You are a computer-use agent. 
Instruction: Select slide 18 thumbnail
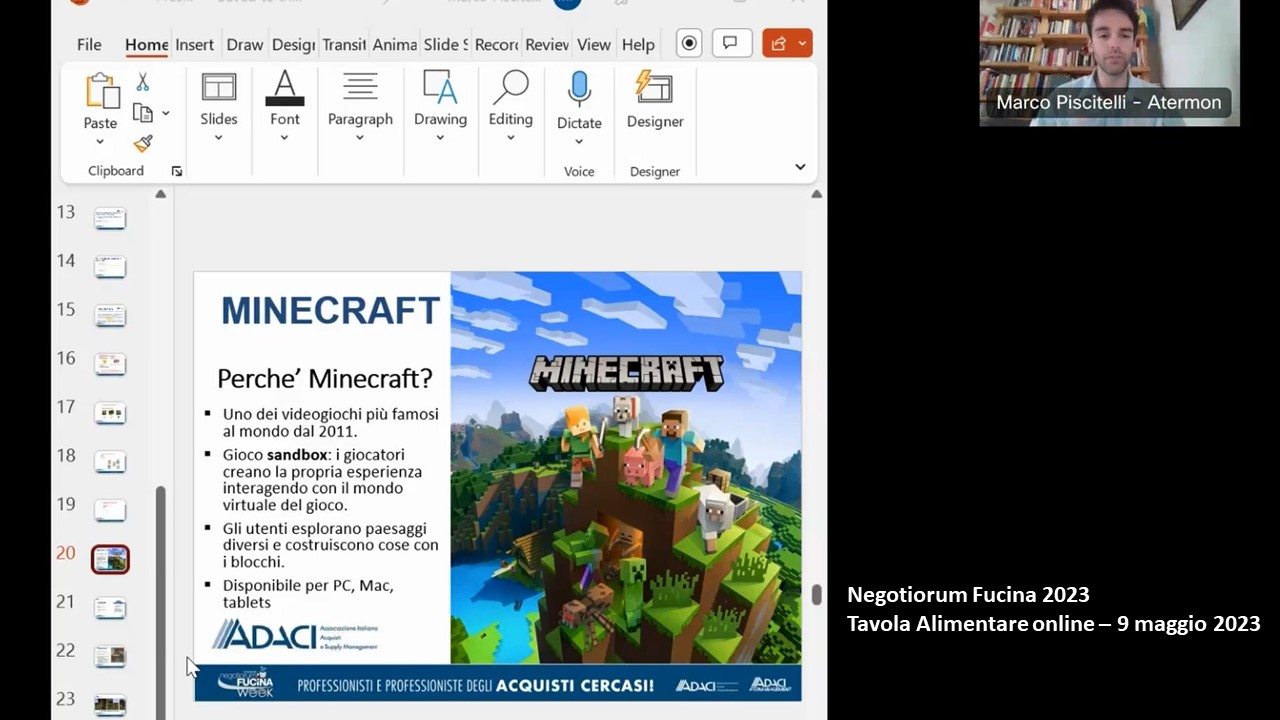(x=110, y=461)
